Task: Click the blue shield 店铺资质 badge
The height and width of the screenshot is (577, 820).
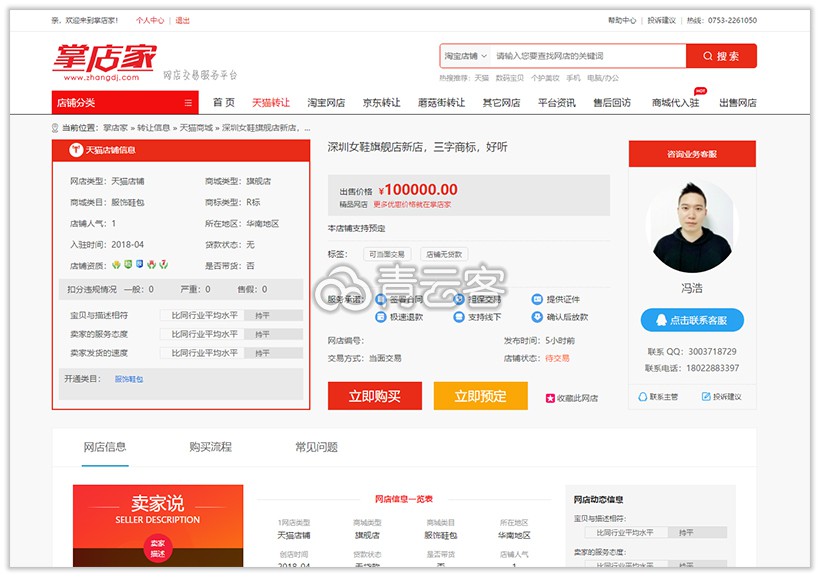Action: coord(140,264)
